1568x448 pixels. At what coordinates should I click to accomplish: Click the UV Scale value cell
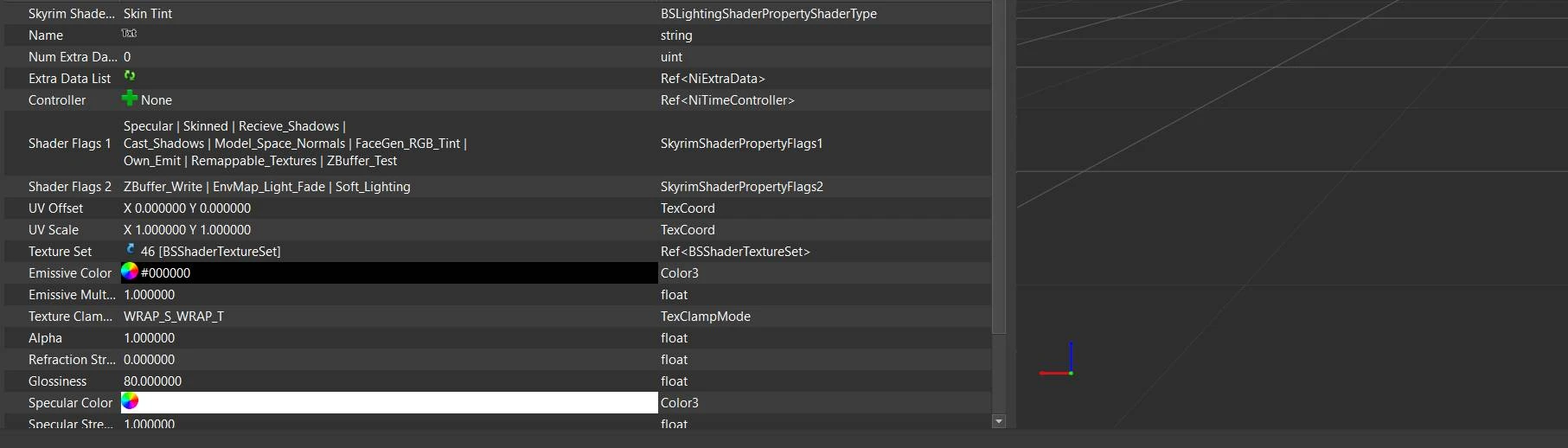(x=188, y=230)
